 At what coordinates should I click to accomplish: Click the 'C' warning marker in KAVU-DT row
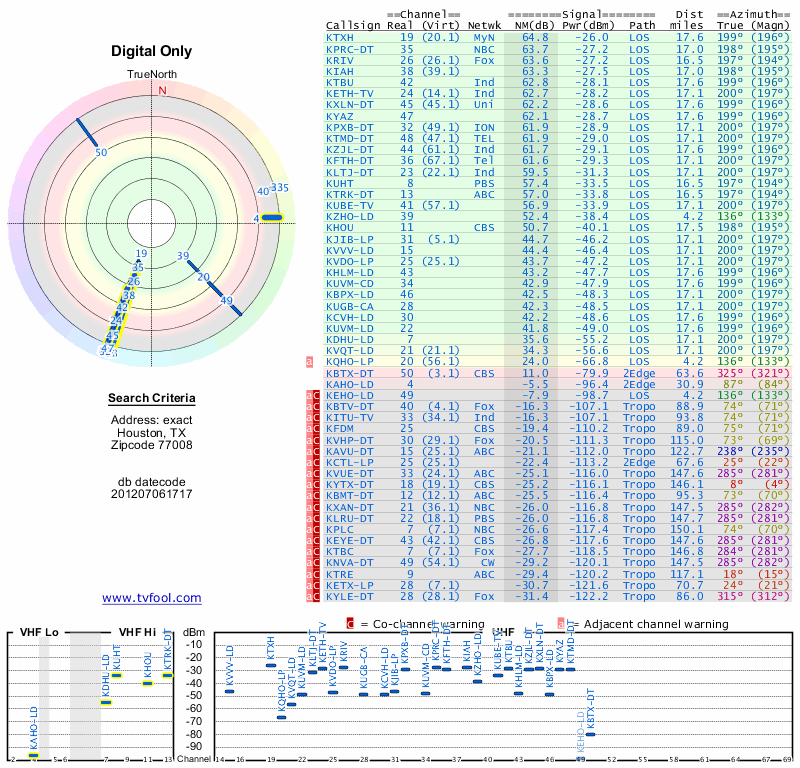pyautogui.click(x=316, y=452)
